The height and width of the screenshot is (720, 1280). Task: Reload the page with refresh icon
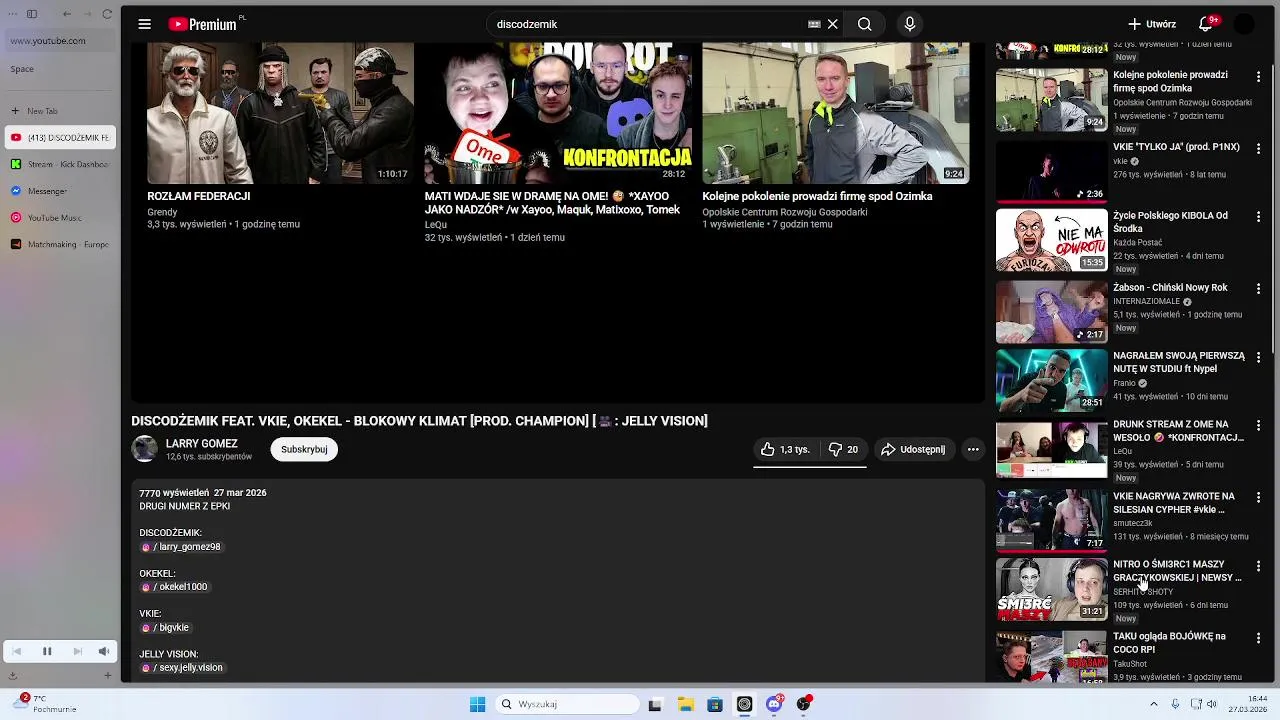pos(107,14)
